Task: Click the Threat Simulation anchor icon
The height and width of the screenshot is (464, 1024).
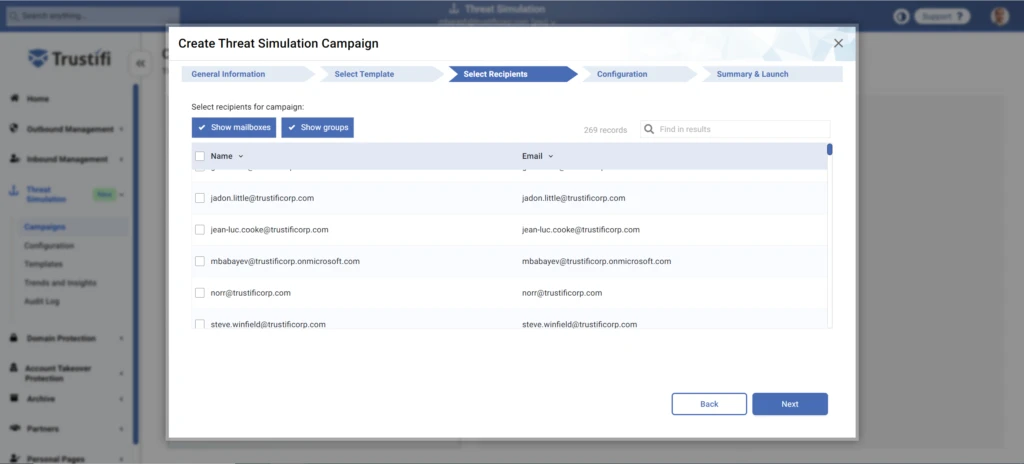Action: point(14,191)
